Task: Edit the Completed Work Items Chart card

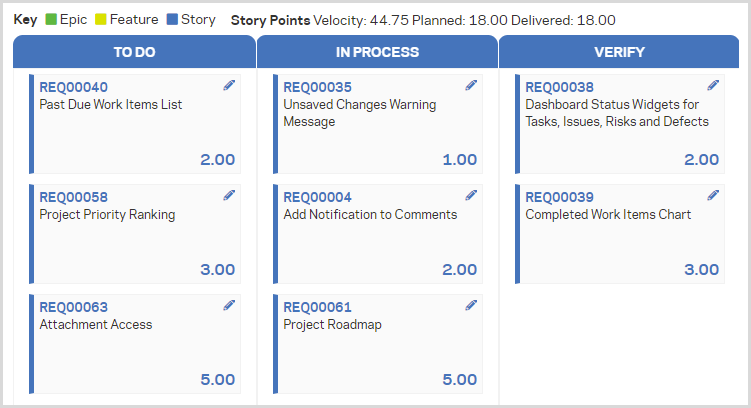Action: click(713, 195)
